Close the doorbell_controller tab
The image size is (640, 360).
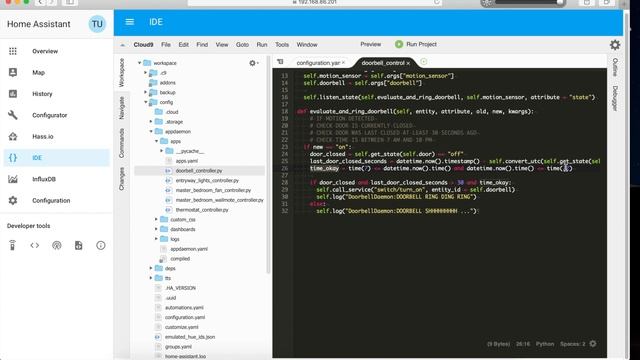408,63
